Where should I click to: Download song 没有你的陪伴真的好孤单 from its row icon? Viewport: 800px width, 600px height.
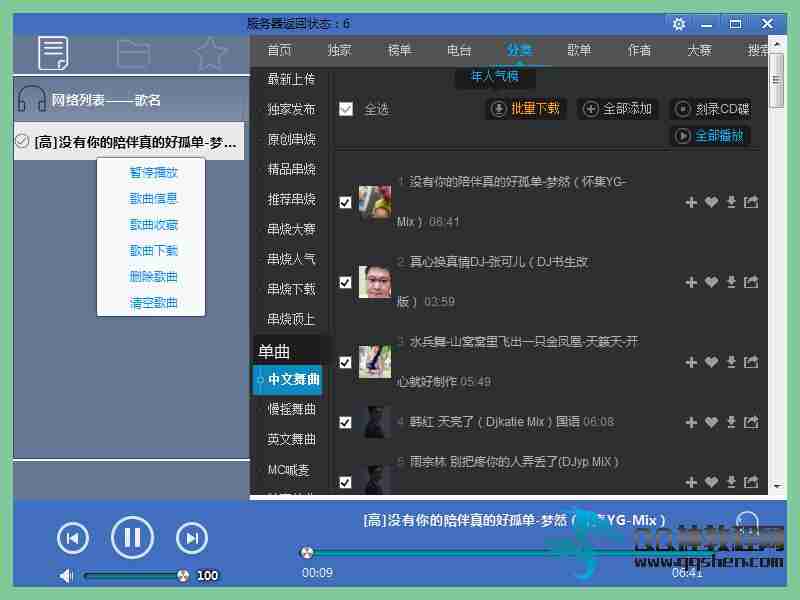(x=731, y=203)
